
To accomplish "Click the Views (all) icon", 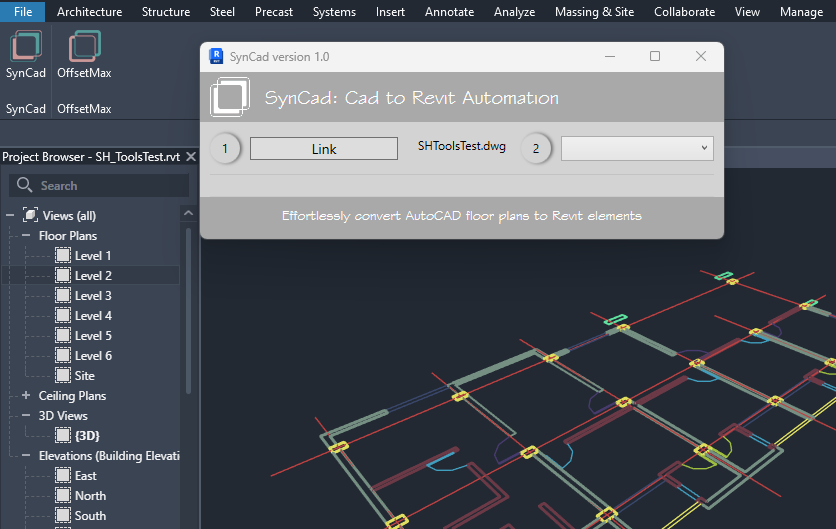I will click(30, 215).
